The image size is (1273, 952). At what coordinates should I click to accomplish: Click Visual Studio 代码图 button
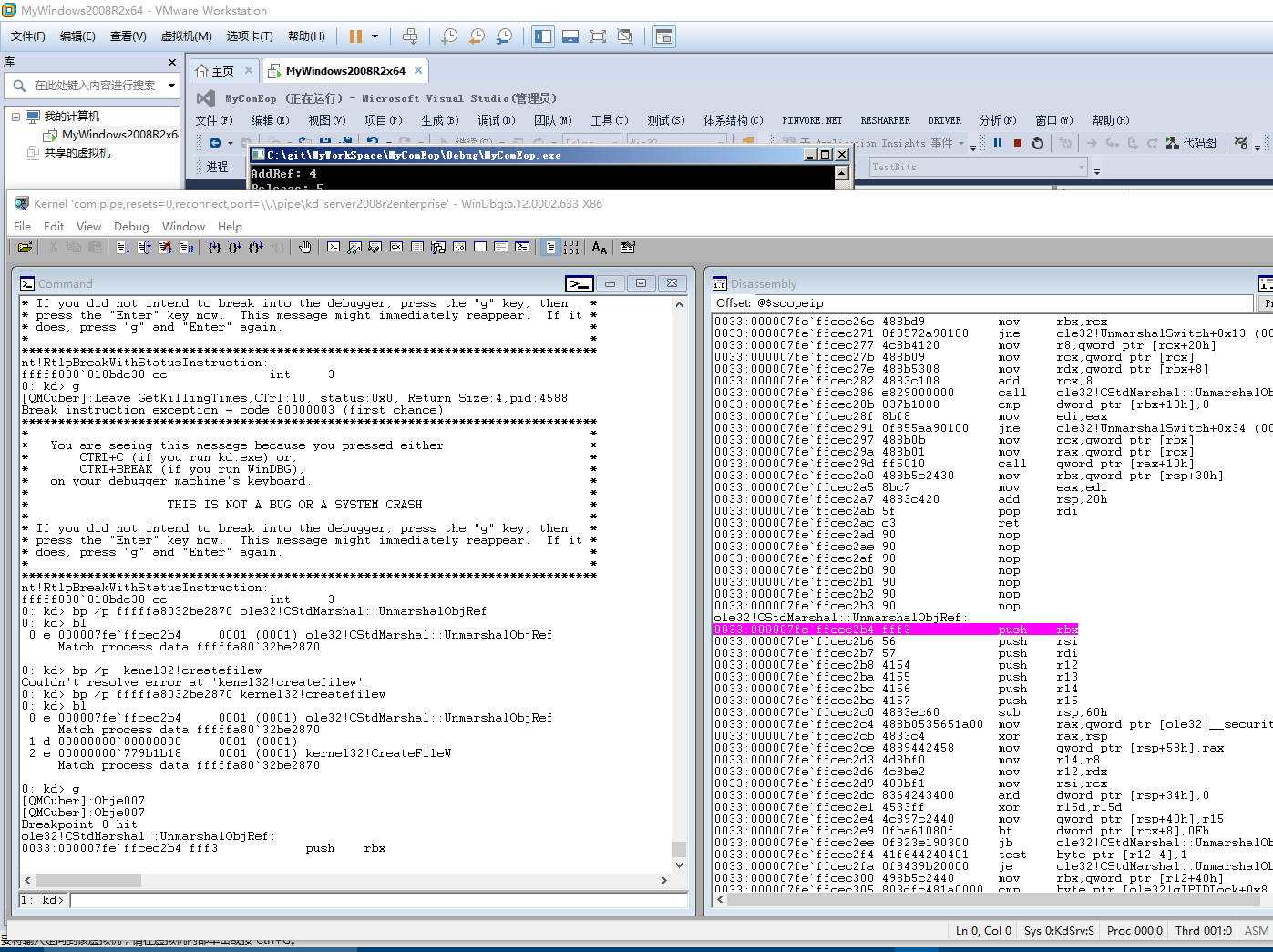pos(1191,143)
